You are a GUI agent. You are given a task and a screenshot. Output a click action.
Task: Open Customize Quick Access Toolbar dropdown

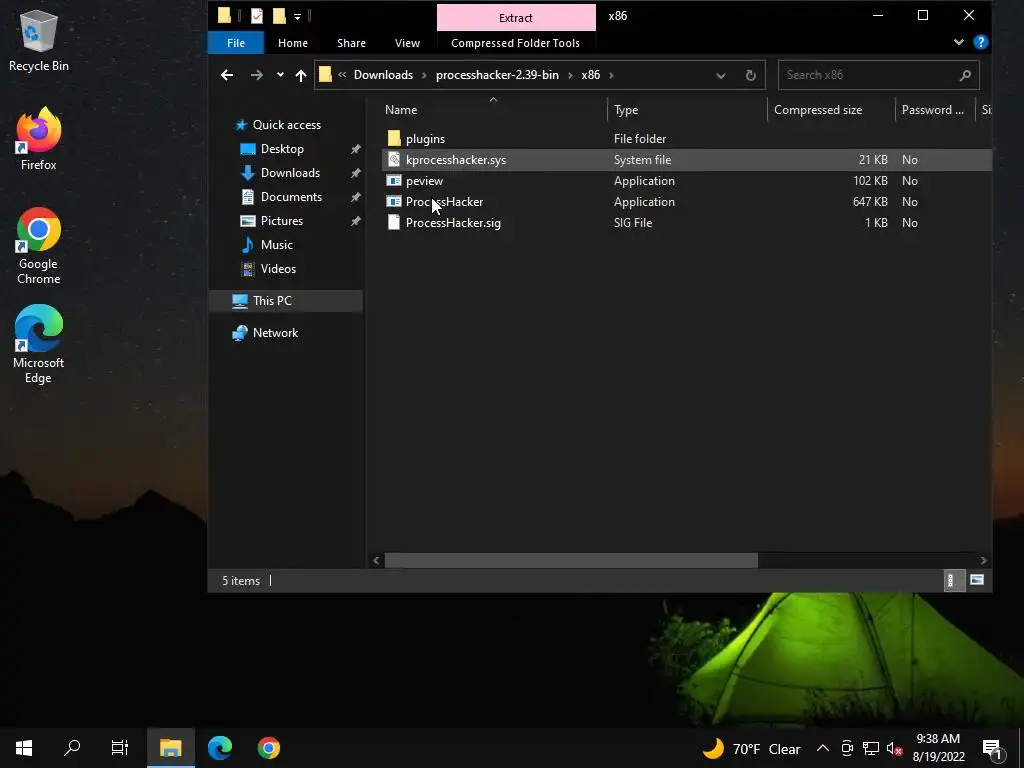297,16
